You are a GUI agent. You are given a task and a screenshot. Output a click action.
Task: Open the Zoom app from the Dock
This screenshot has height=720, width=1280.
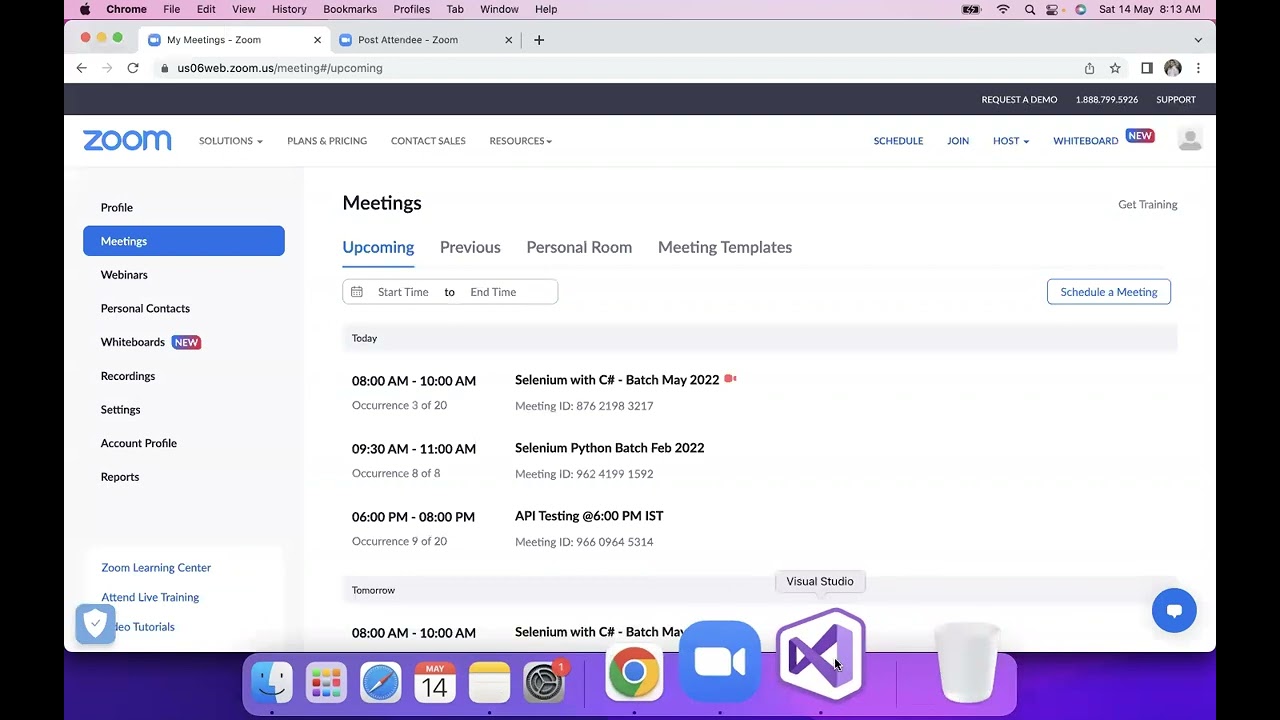720,662
